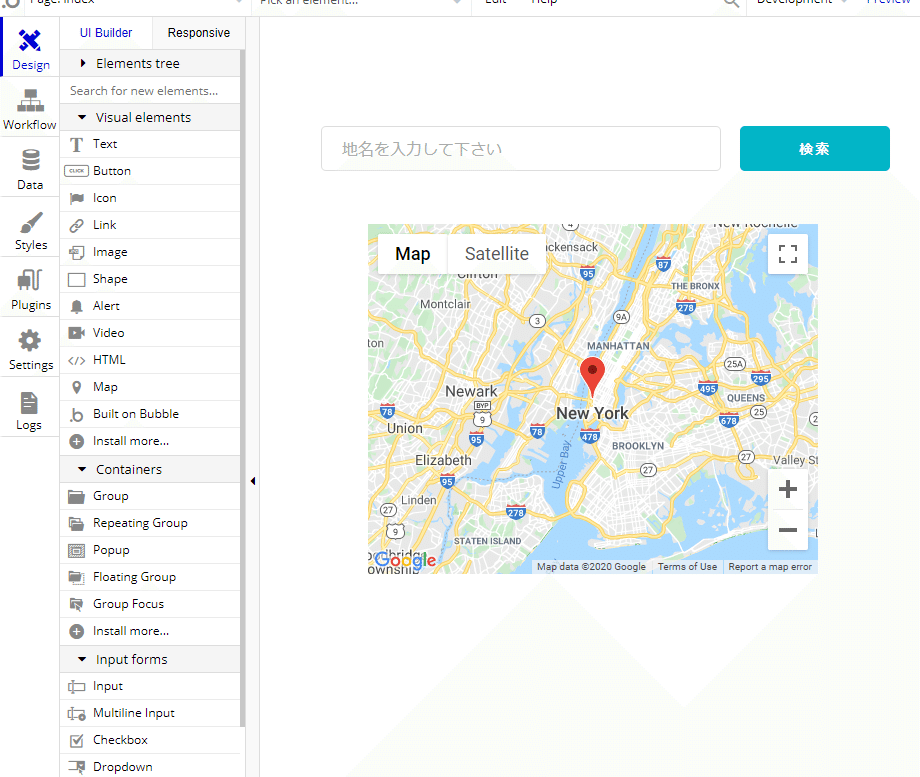Viewport: 920px width, 777px height.
Task: Open the Google logo link on map
Action: point(405,560)
